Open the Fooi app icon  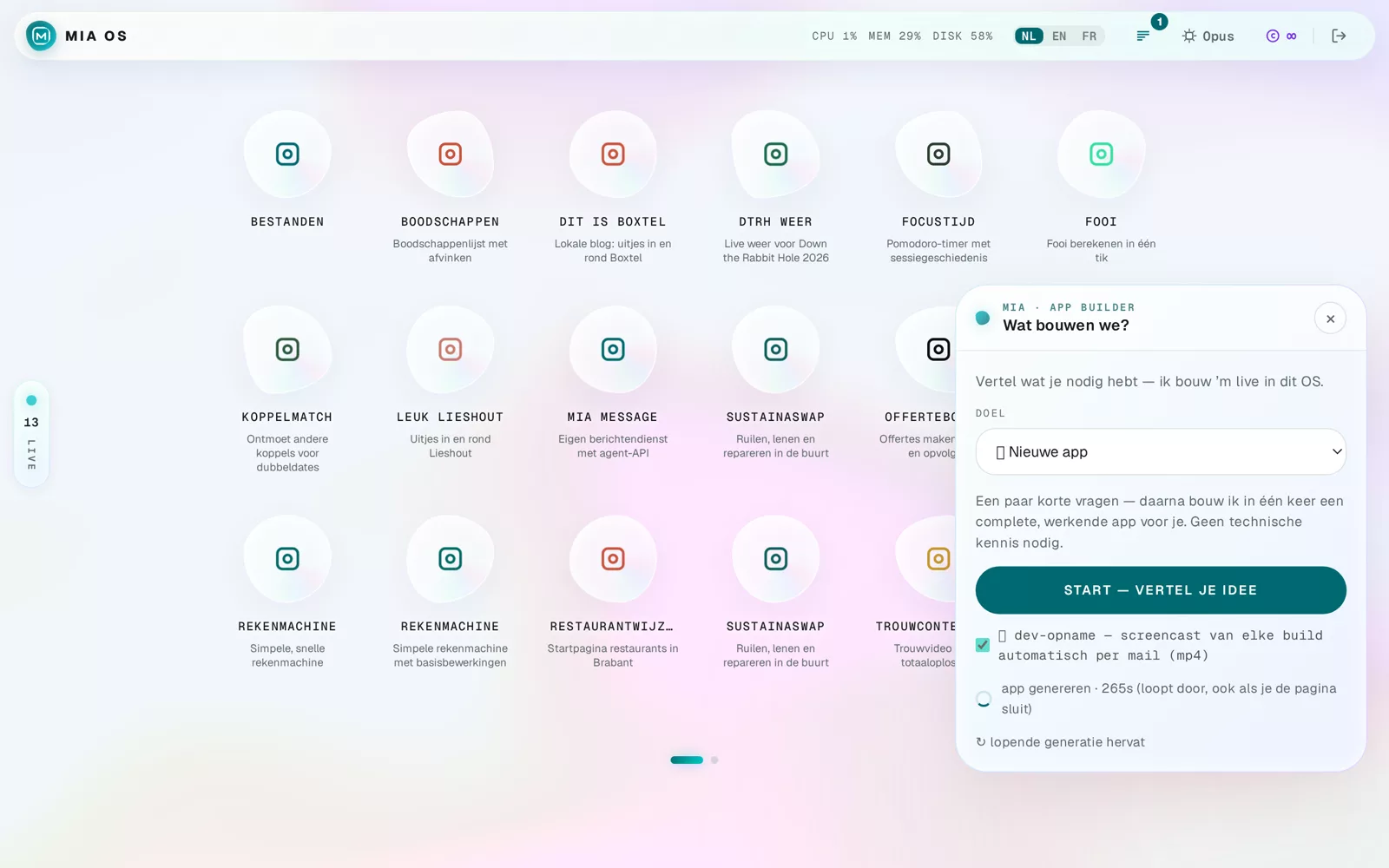tap(1101, 155)
